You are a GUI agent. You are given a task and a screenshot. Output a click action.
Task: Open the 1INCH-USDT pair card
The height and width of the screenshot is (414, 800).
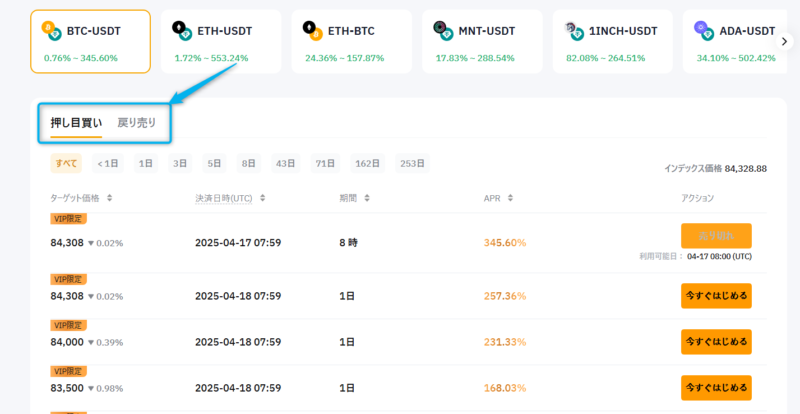[613, 41]
